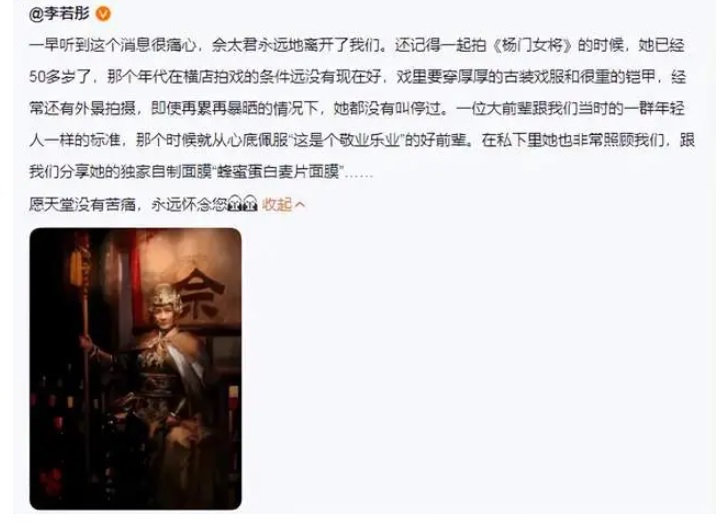Click the line beginning 50多岁了
This screenshot has height=530, width=721.
[x=357, y=77]
